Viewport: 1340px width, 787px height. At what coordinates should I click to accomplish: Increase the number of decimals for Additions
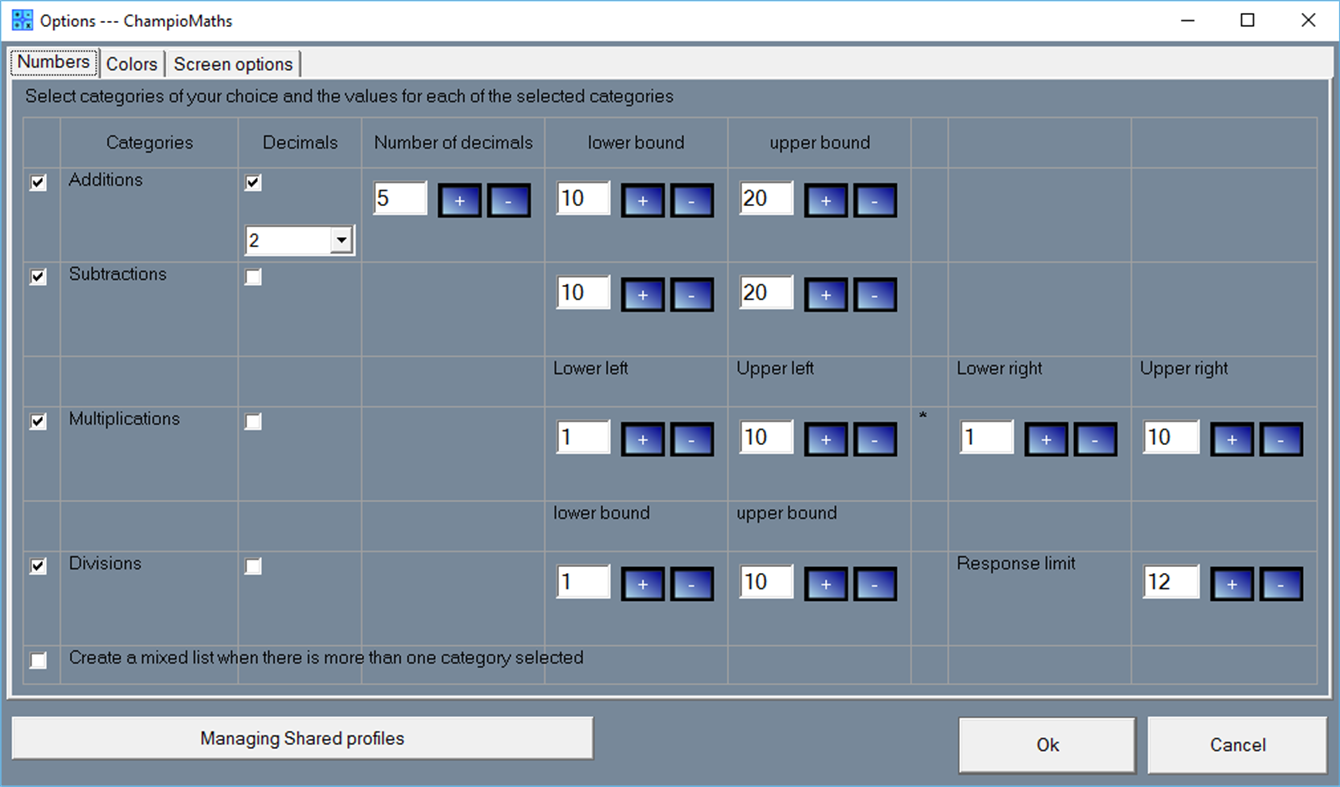459,199
